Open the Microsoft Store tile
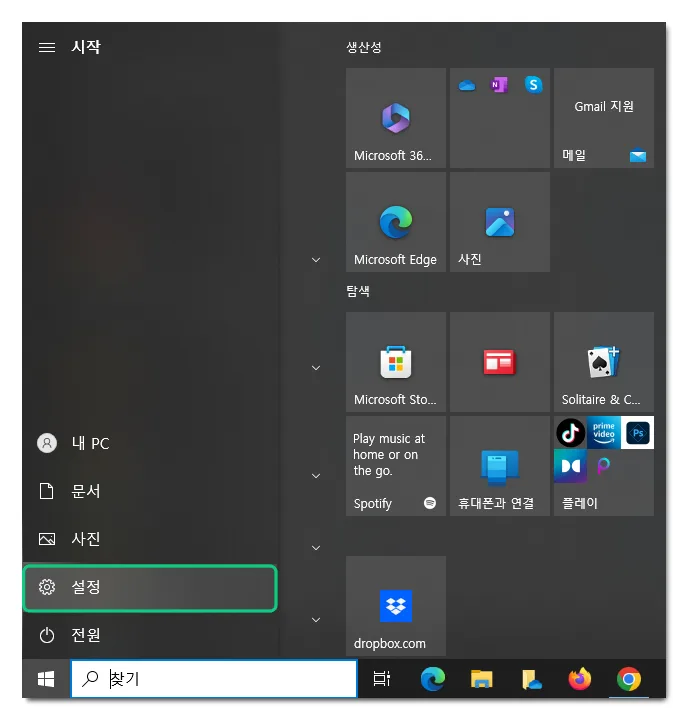The height and width of the screenshot is (720, 688). click(395, 362)
